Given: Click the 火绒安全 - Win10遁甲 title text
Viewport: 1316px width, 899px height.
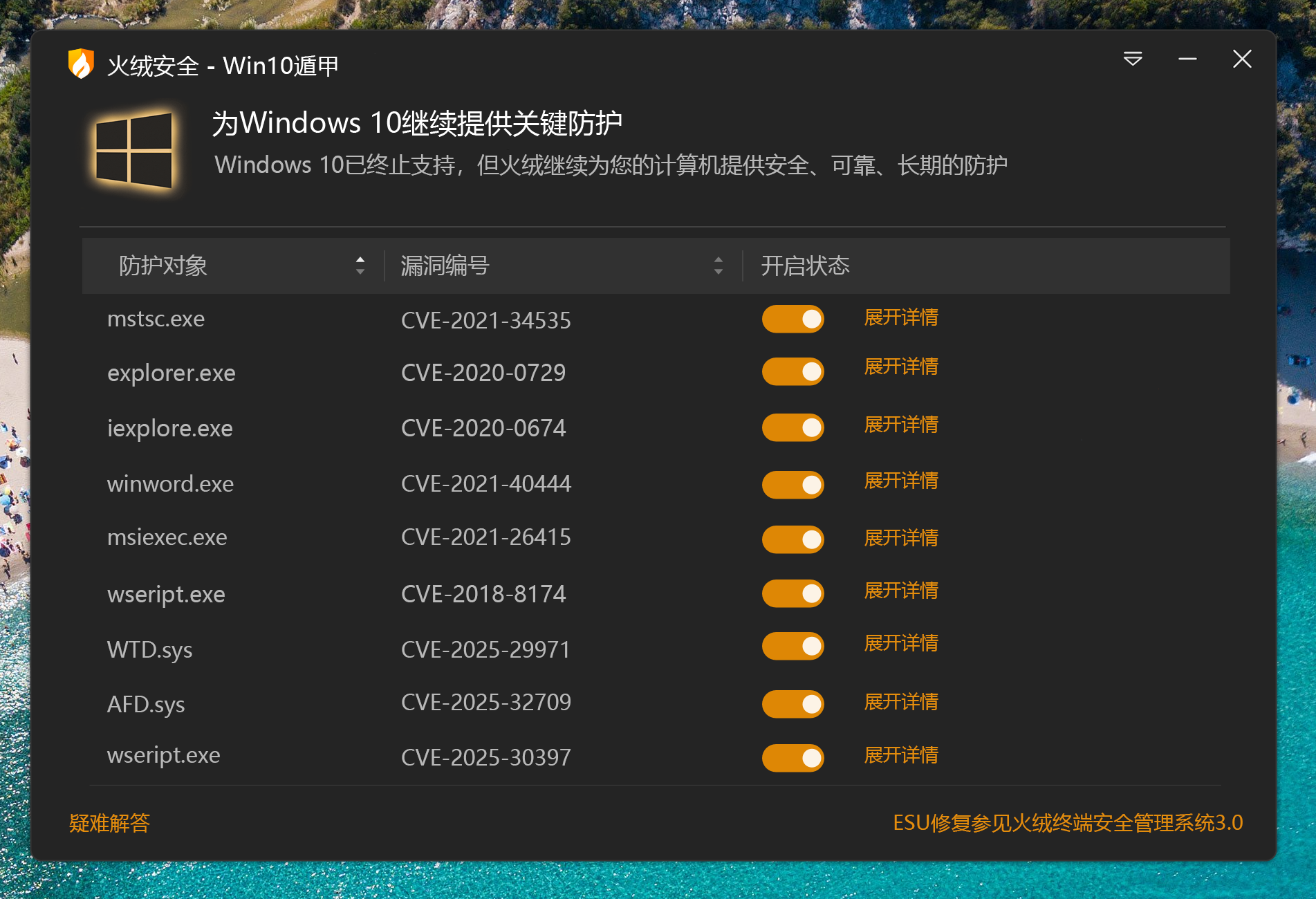Looking at the screenshot, I should click(223, 66).
